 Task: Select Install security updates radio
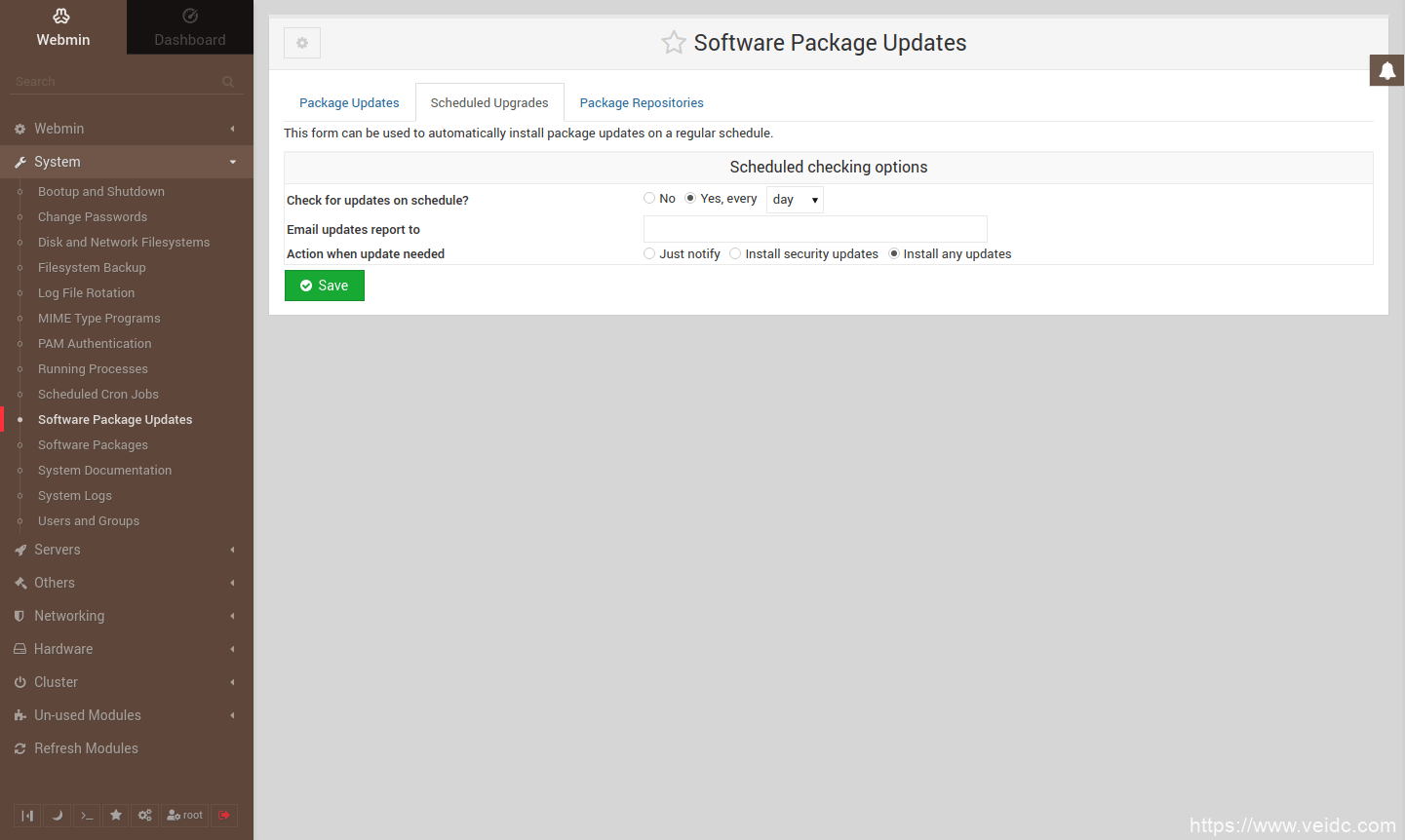(735, 254)
